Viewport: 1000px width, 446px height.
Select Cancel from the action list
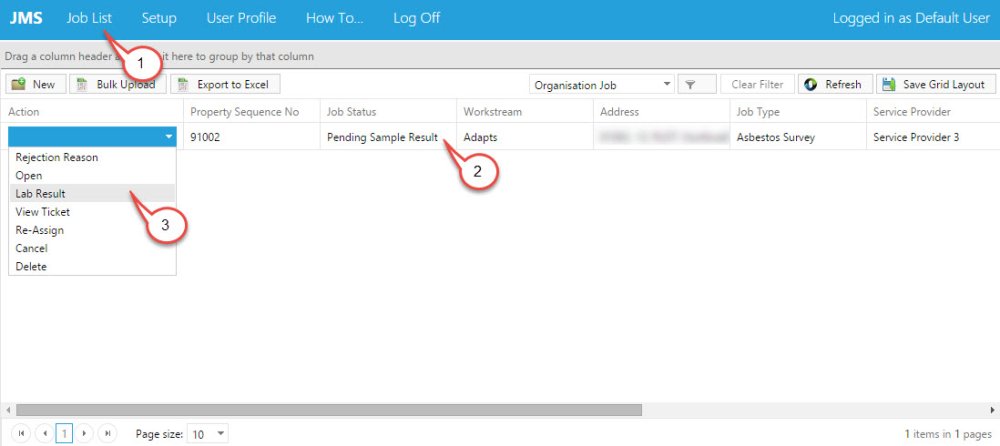coord(92,248)
